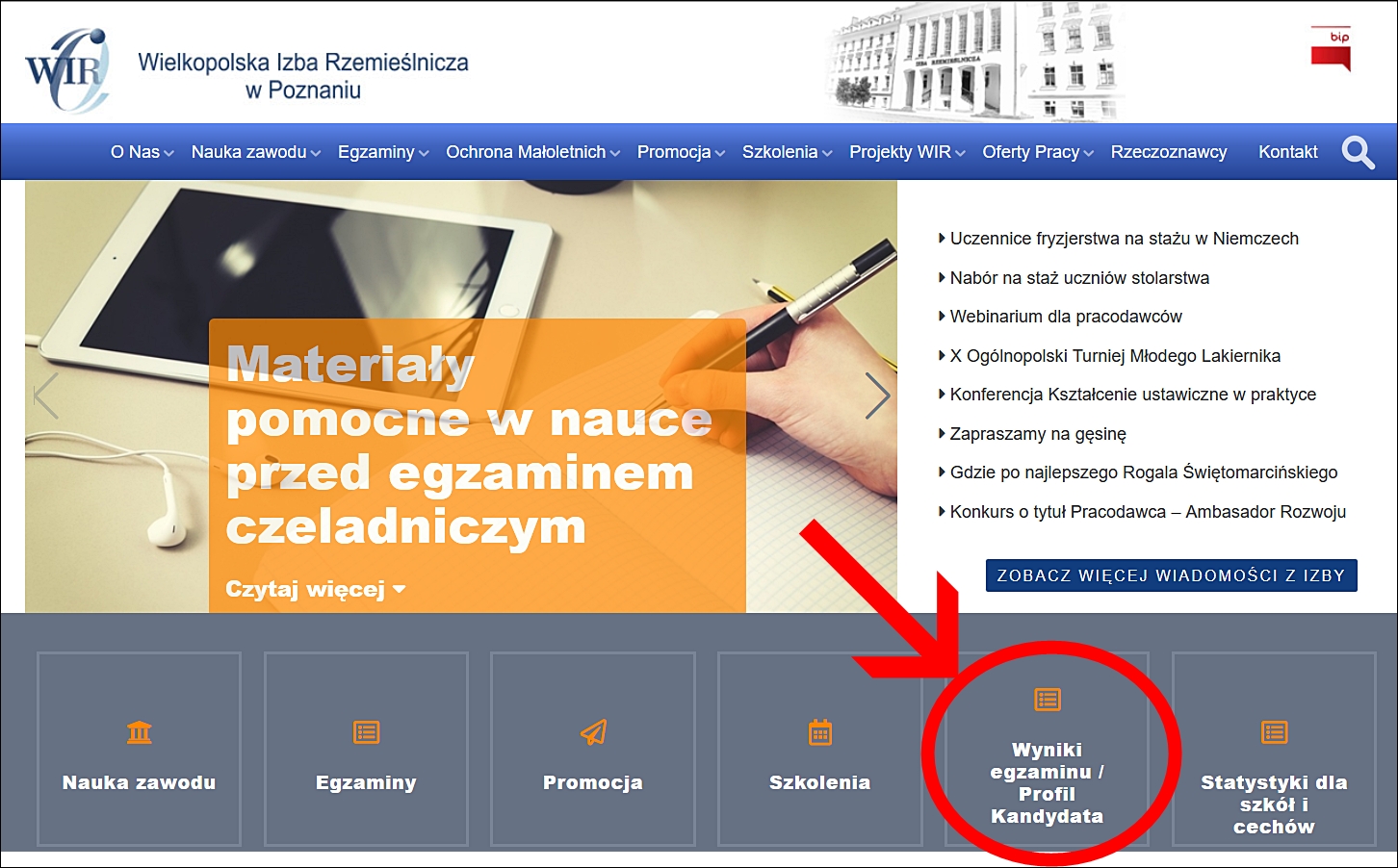Click the WIR logo in header
The height and width of the screenshot is (868, 1398).
[66, 70]
